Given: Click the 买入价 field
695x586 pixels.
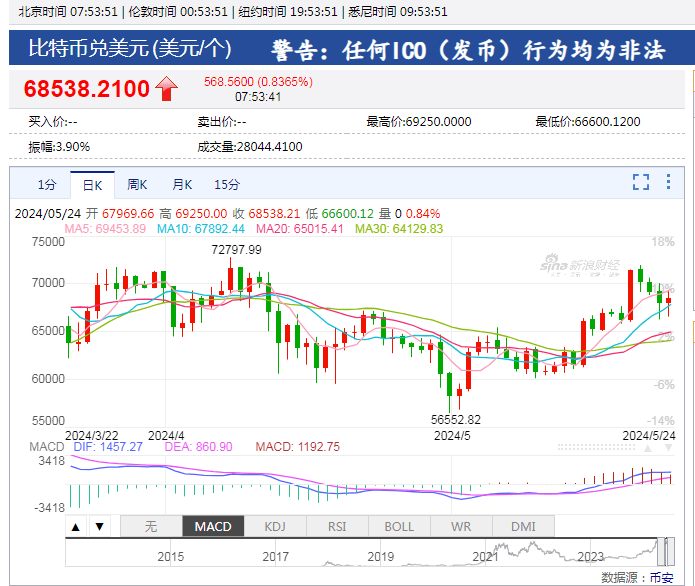Looking at the screenshot, I should [x=53, y=121].
